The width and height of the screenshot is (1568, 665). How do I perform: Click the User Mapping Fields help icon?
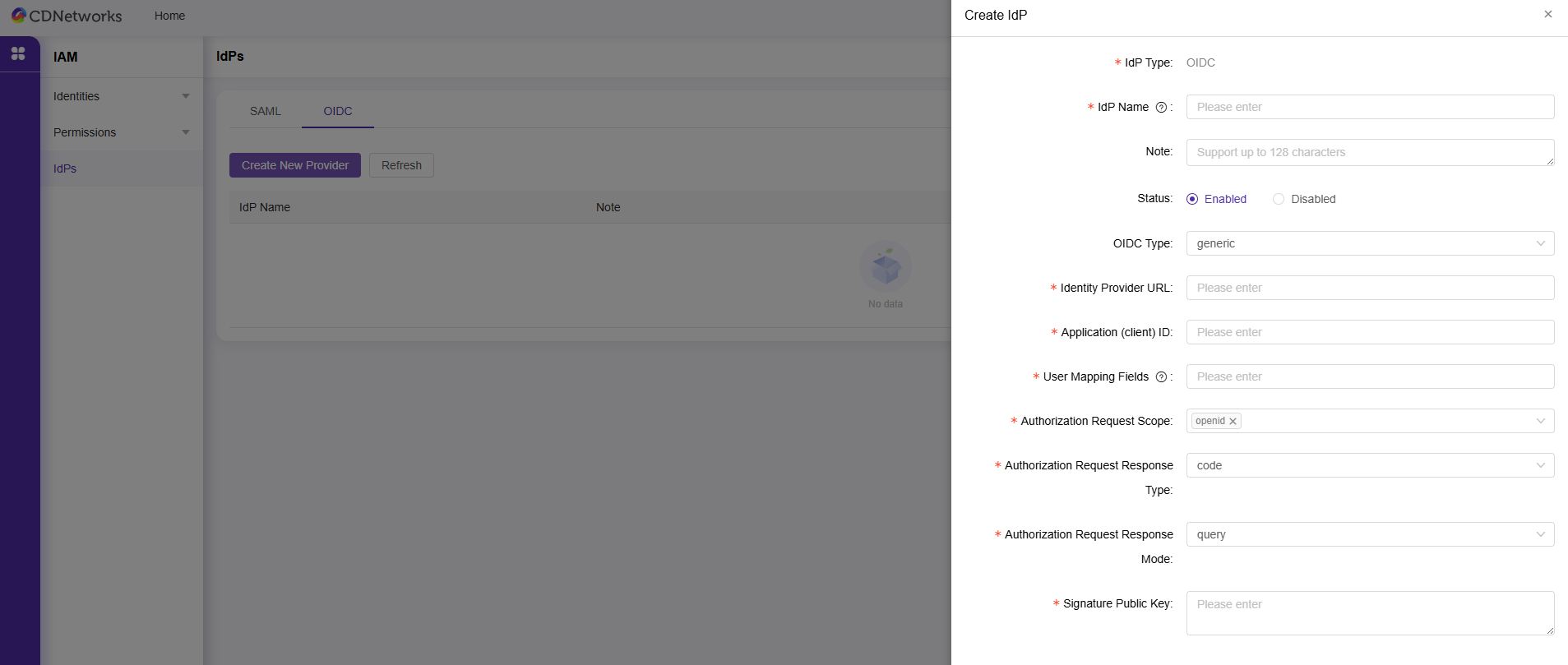[1161, 377]
